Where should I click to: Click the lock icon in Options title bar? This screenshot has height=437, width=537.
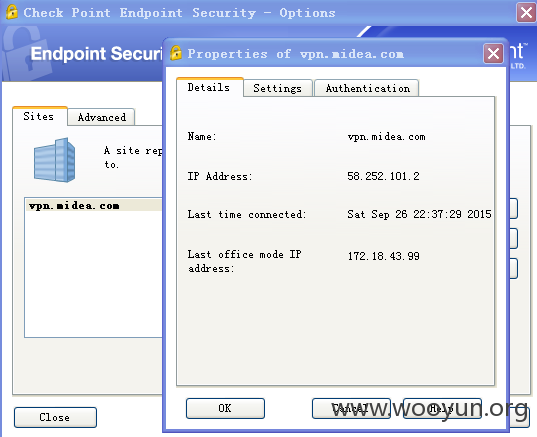(12, 12)
